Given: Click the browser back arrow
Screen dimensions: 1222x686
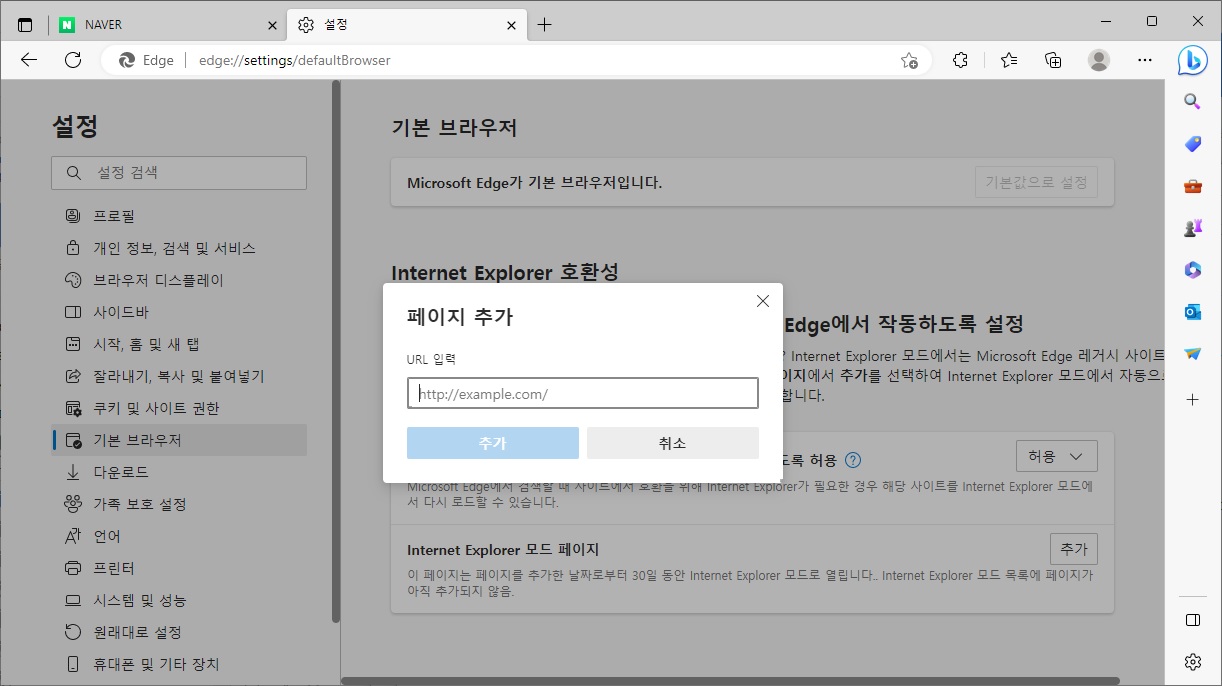Looking at the screenshot, I should coord(28,60).
